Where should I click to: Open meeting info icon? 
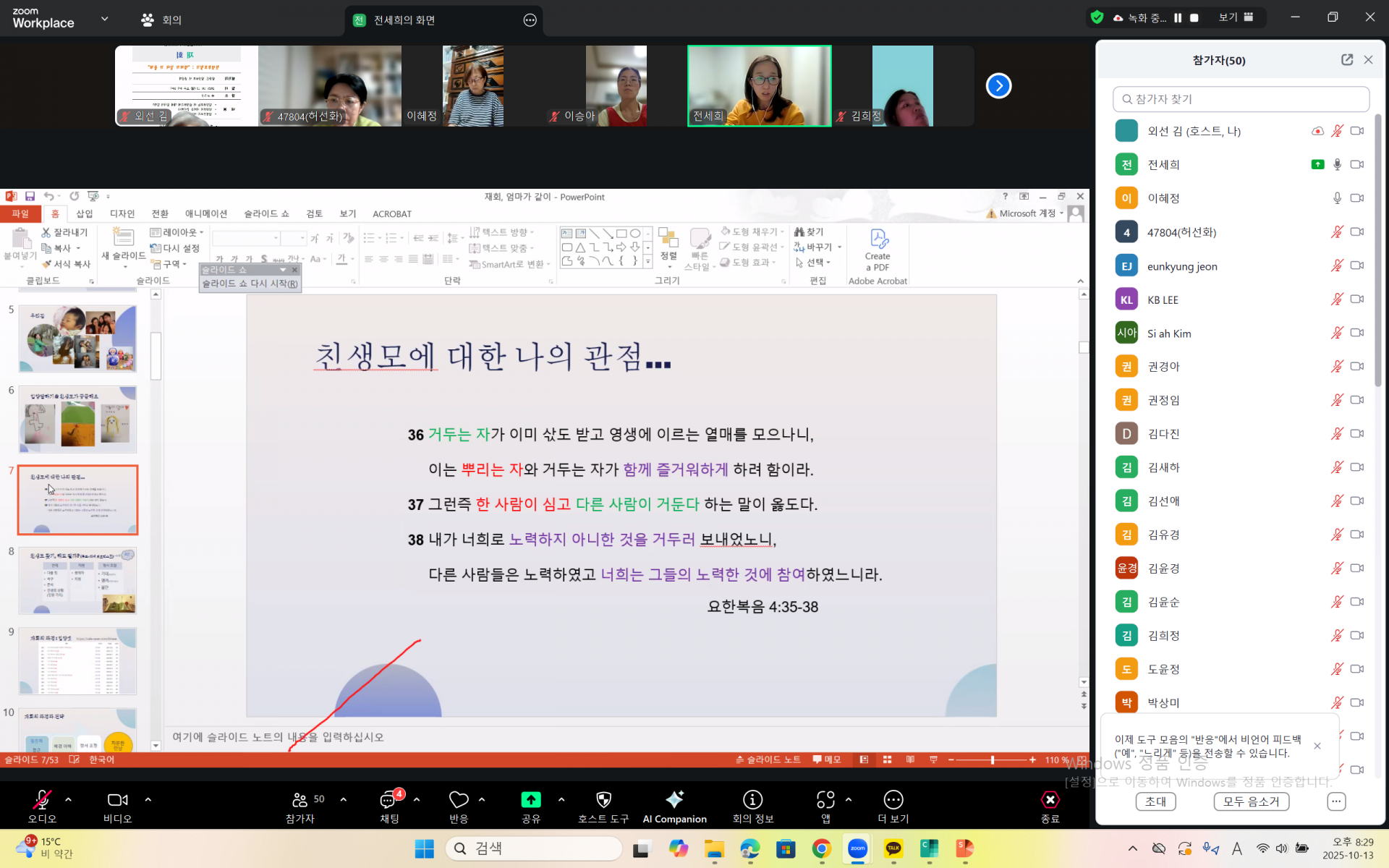752,800
